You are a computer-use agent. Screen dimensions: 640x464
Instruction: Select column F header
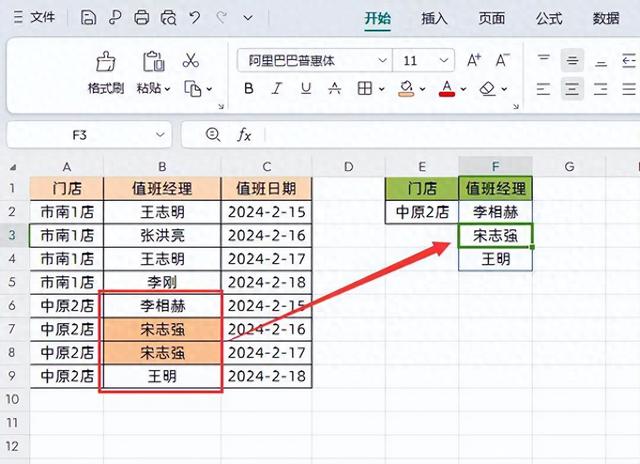496,167
